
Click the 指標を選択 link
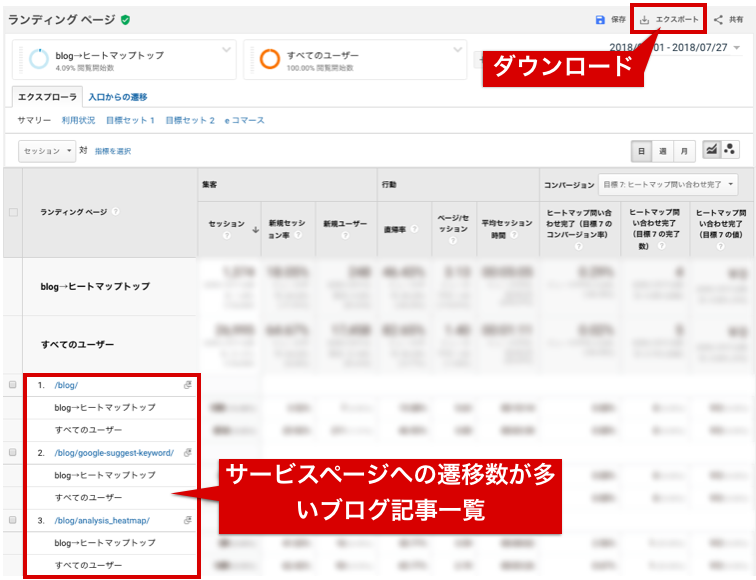pyautogui.click(x=113, y=151)
